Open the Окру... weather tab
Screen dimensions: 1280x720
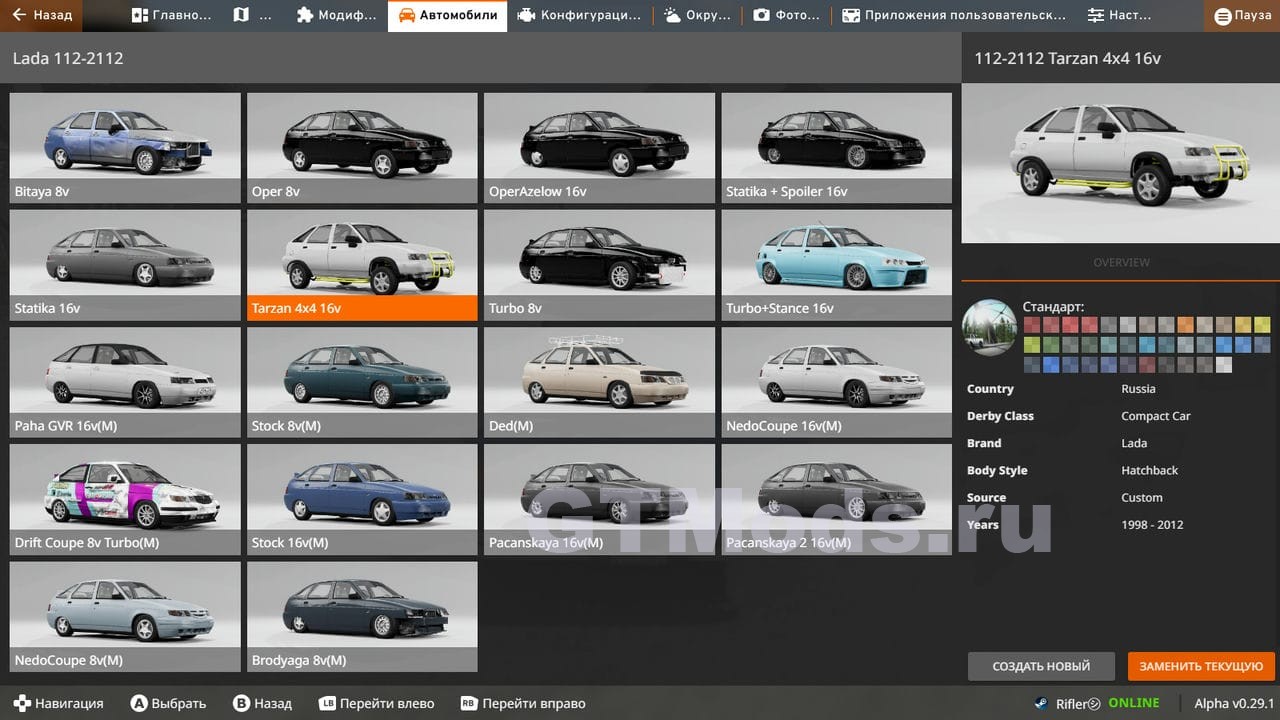coord(697,15)
